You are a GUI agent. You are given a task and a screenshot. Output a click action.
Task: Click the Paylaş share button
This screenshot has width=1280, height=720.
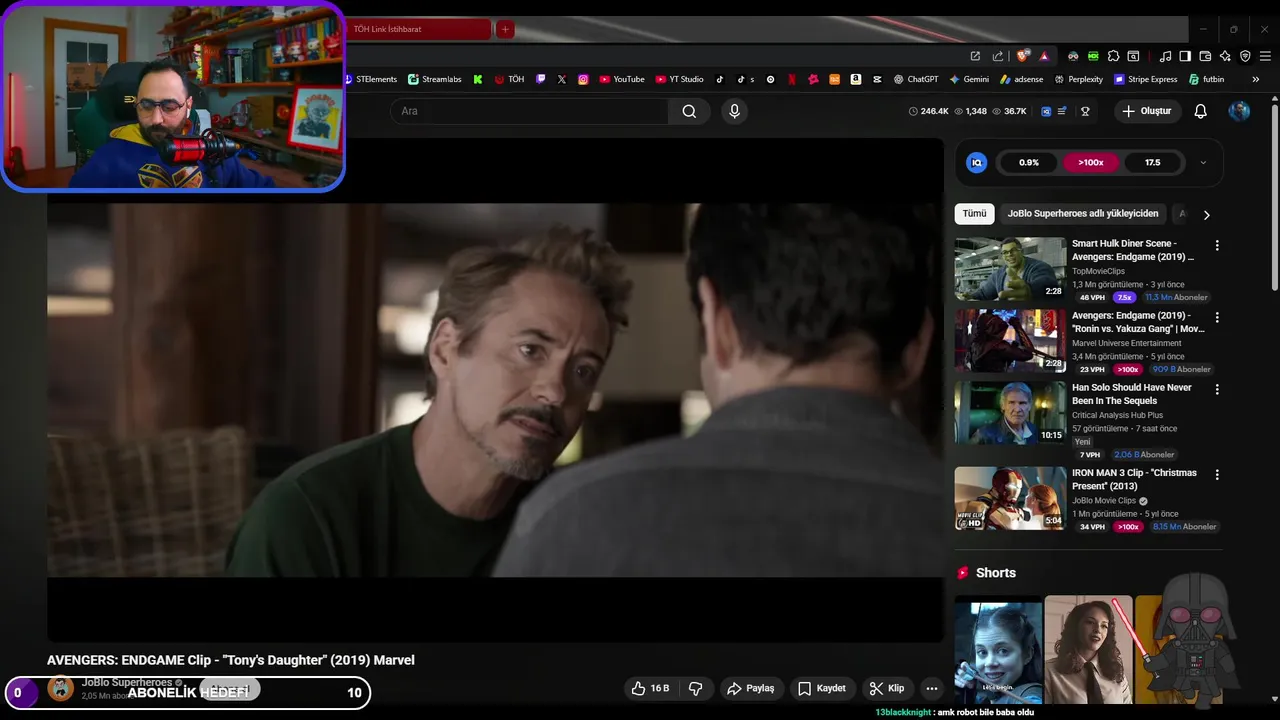tap(751, 688)
